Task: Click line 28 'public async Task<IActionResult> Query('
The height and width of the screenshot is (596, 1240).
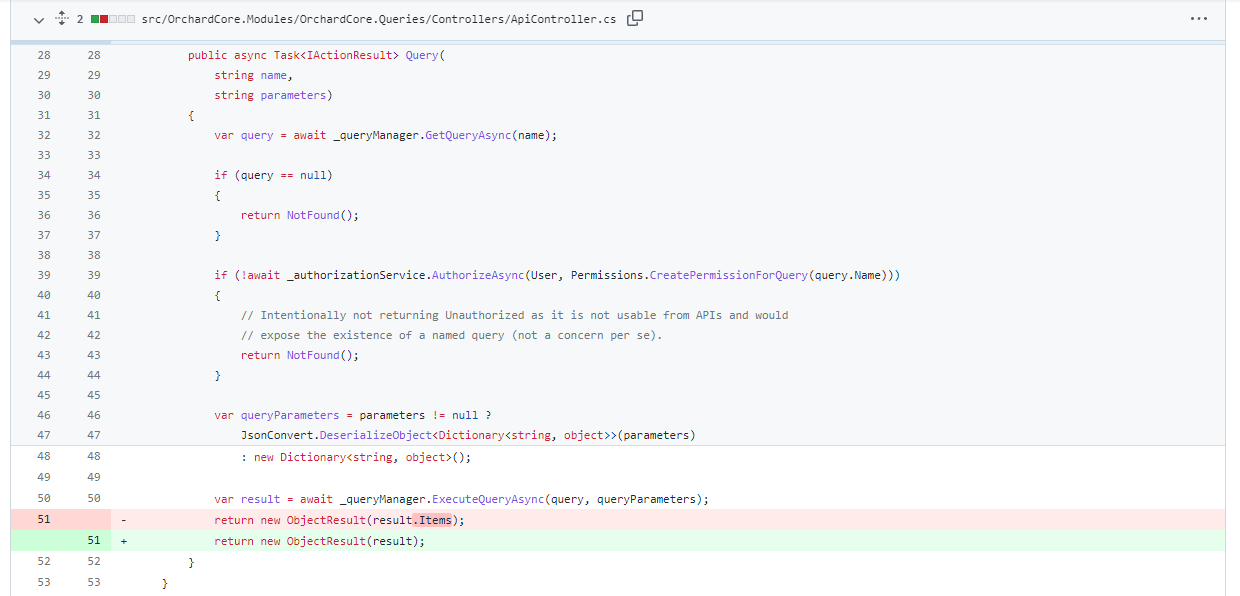Action: (316, 55)
